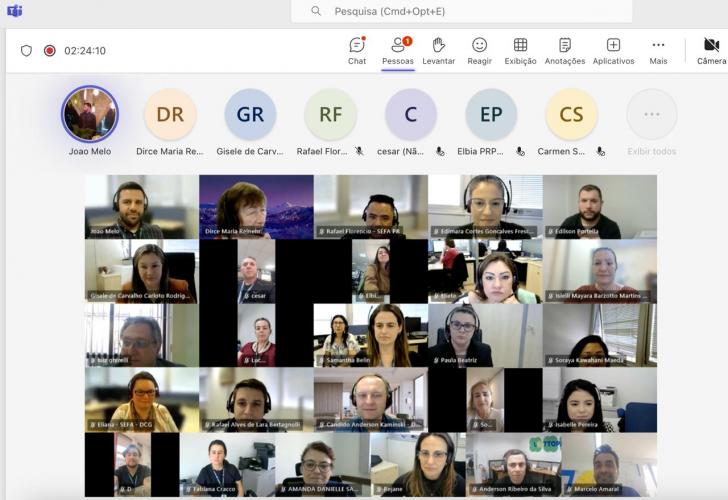Click the red recording indicator
This screenshot has height=500, width=728.
coord(49,51)
